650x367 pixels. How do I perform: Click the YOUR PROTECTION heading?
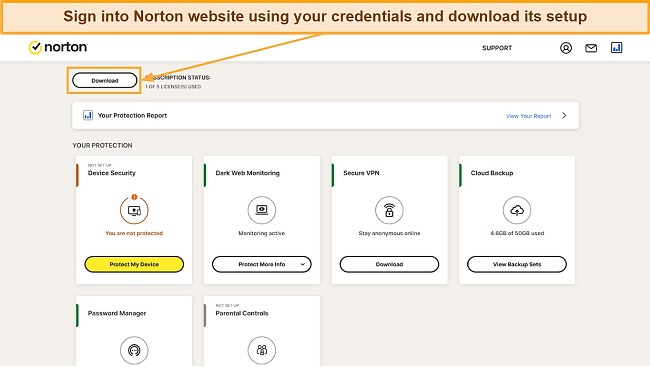[102, 146]
